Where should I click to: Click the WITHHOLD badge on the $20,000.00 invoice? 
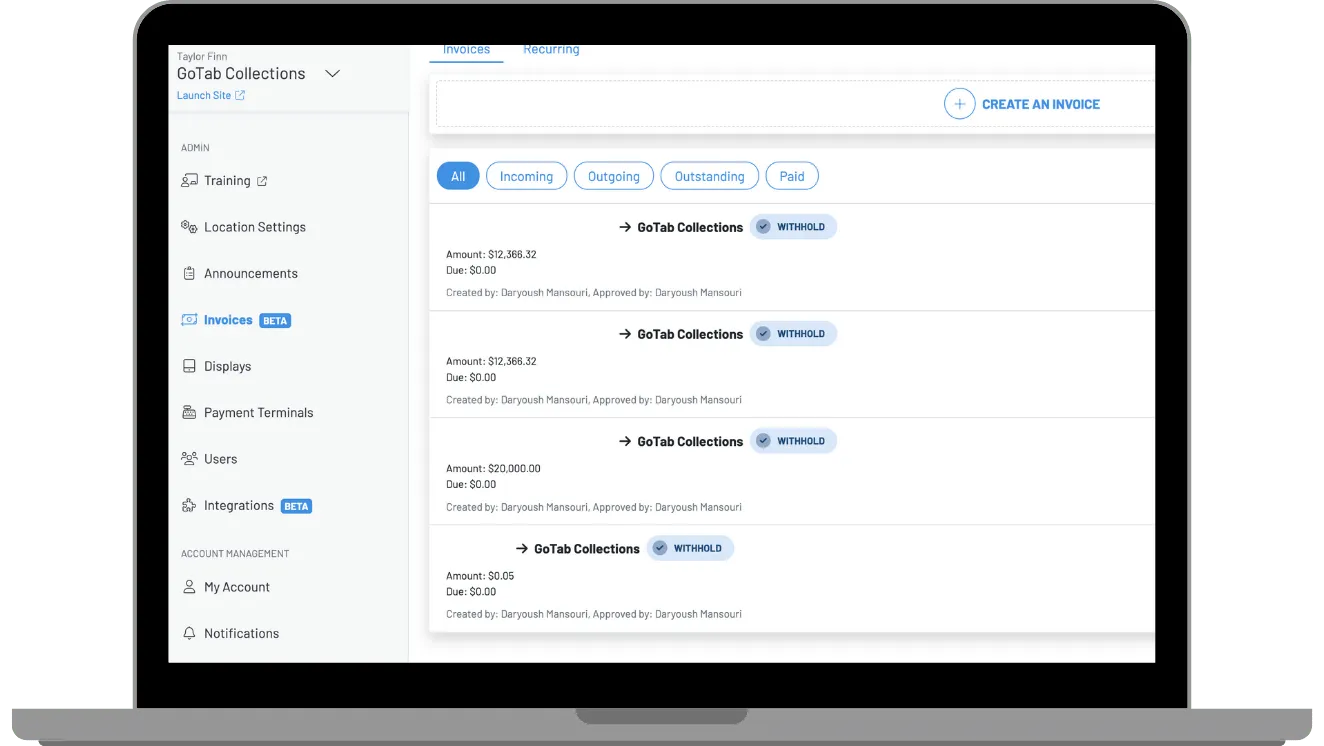pyautogui.click(x=793, y=441)
